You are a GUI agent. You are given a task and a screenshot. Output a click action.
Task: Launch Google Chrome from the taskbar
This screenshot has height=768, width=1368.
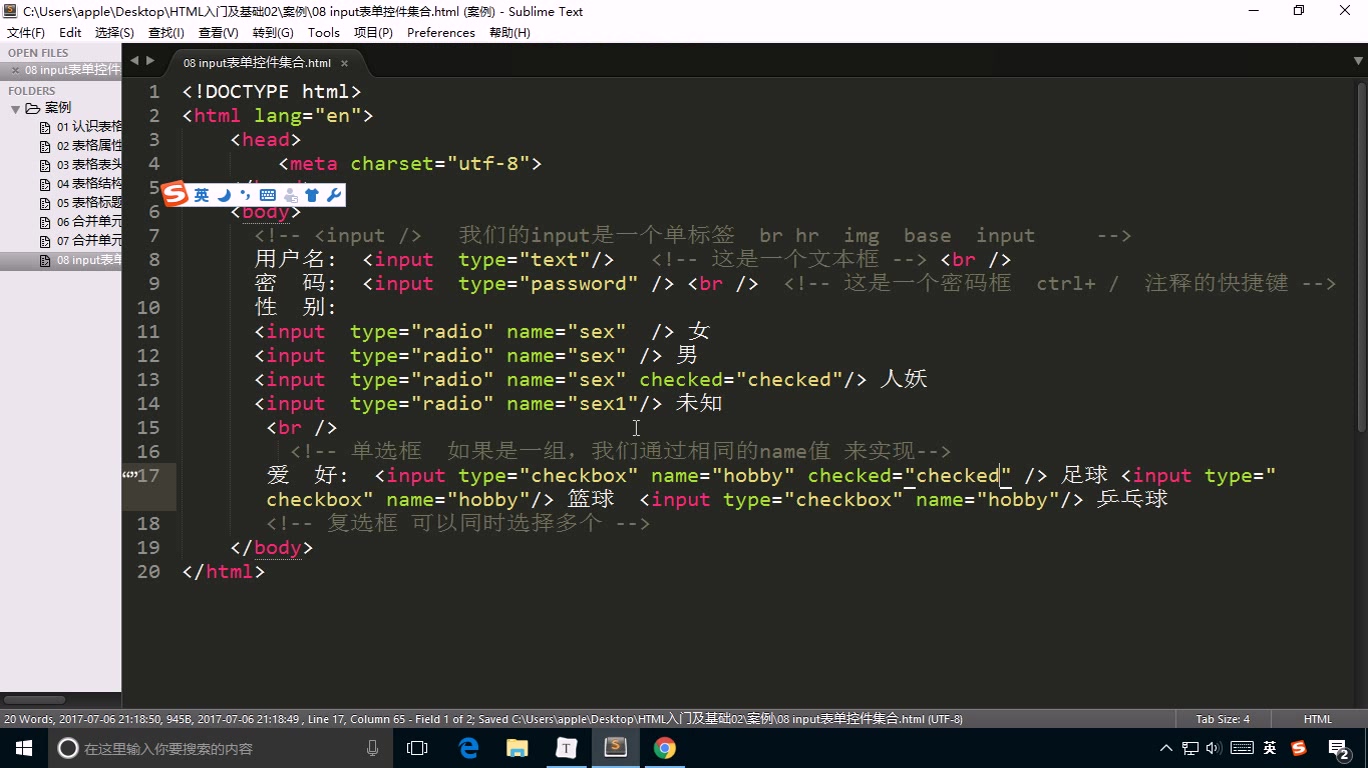coord(664,748)
